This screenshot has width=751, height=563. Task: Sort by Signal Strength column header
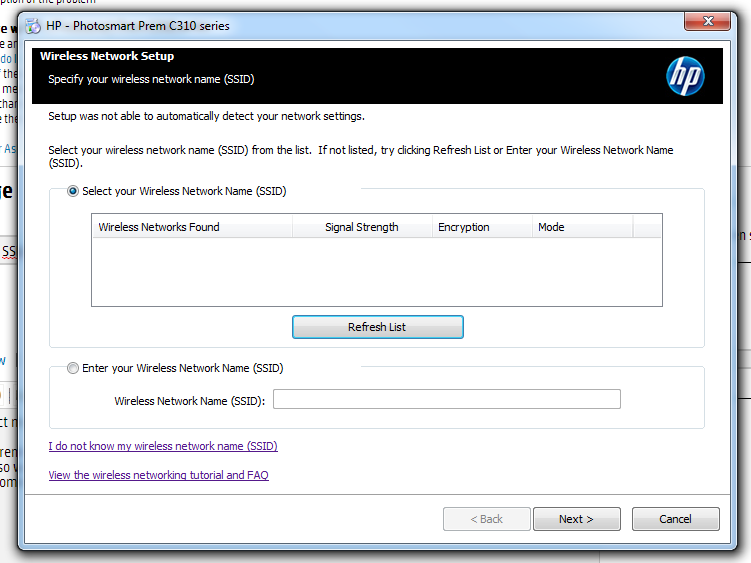point(362,227)
